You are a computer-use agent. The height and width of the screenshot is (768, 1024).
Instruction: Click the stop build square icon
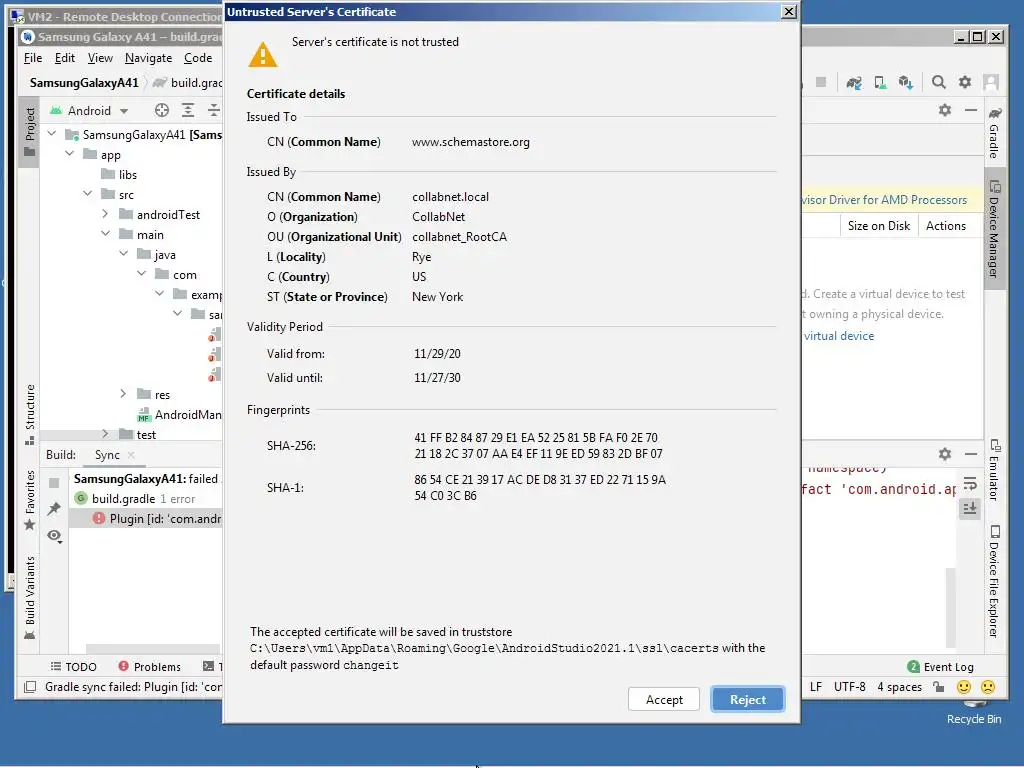pyautogui.click(x=54, y=483)
